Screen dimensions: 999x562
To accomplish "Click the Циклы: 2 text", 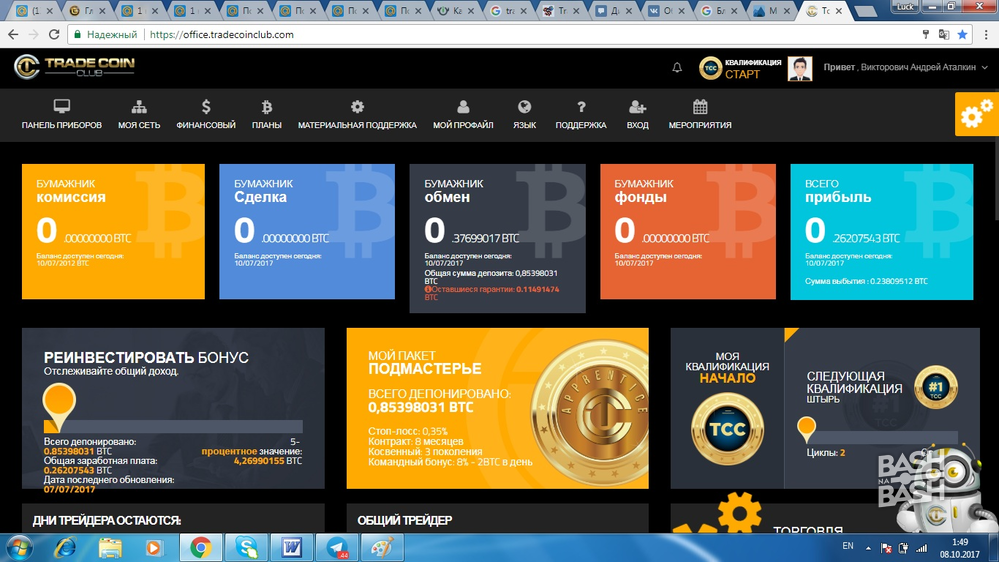I will (826, 452).
